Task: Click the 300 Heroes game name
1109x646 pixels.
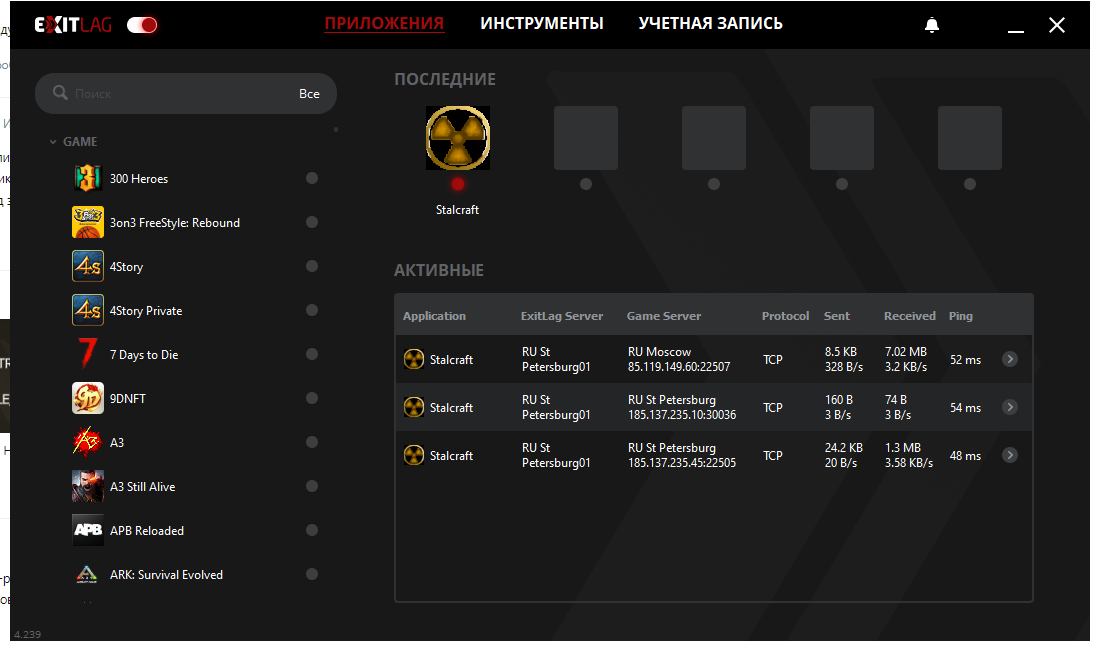Action: [x=139, y=179]
